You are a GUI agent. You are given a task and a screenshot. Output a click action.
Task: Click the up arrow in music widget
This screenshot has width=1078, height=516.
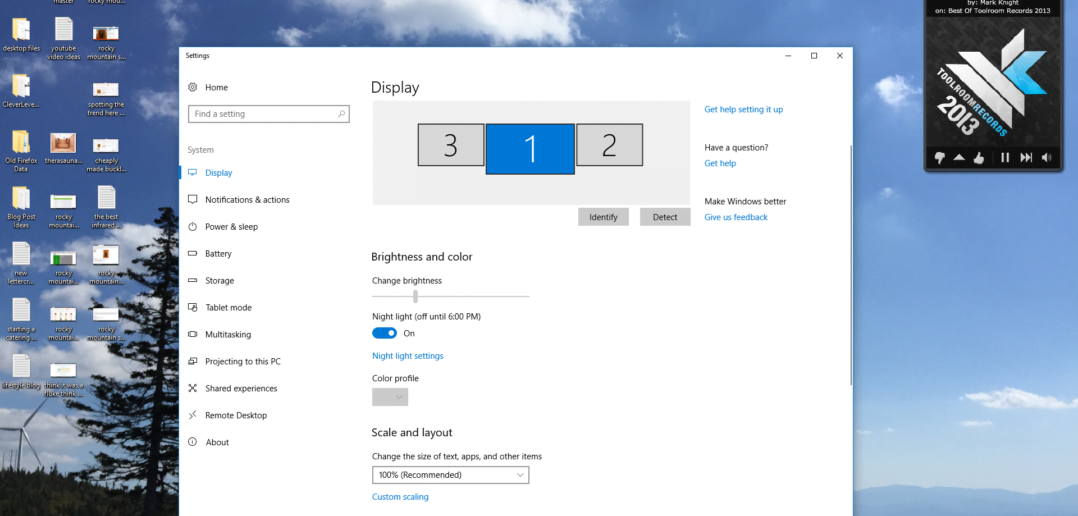pos(959,158)
